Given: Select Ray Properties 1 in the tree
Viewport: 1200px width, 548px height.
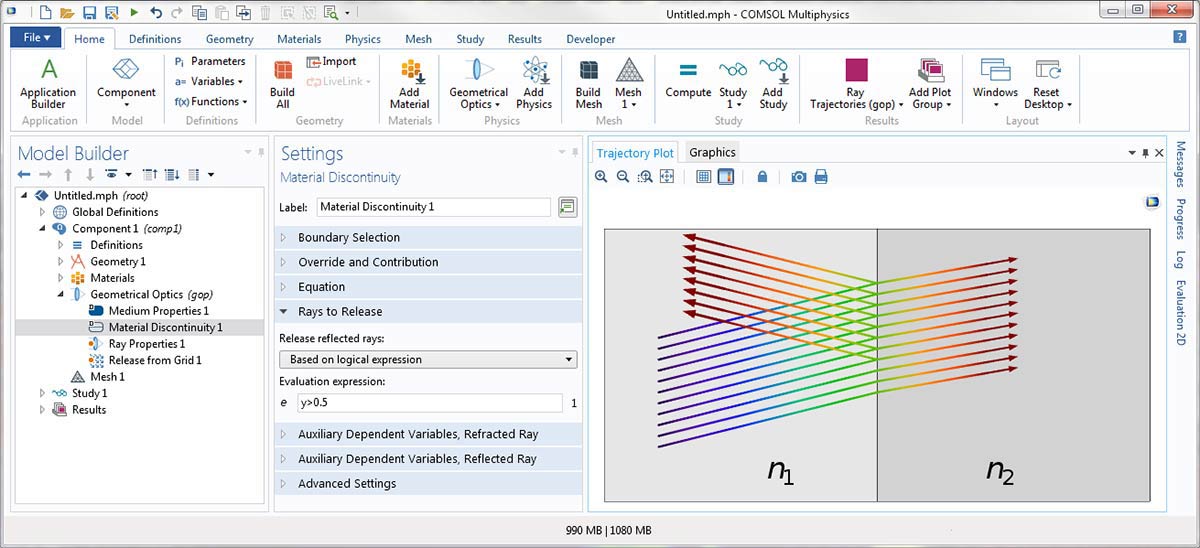Looking at the screenshot, I should point(146,344).
